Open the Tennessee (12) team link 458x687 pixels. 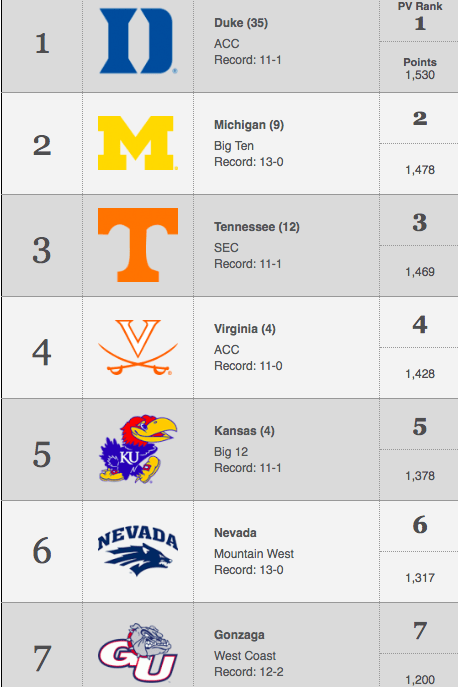tap(256, 227)
